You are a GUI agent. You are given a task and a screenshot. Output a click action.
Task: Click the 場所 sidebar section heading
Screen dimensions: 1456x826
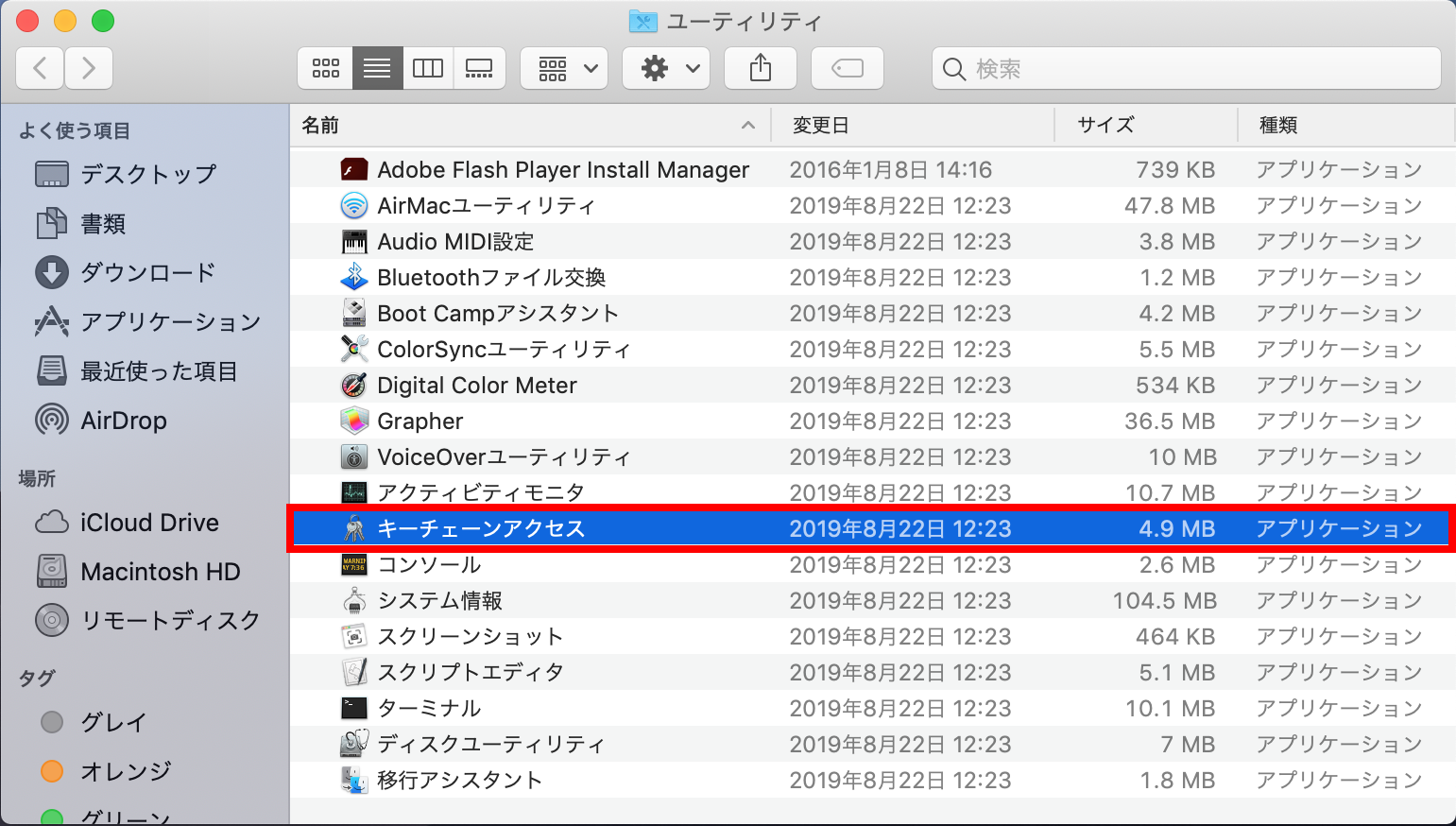[x=37, y=478]
